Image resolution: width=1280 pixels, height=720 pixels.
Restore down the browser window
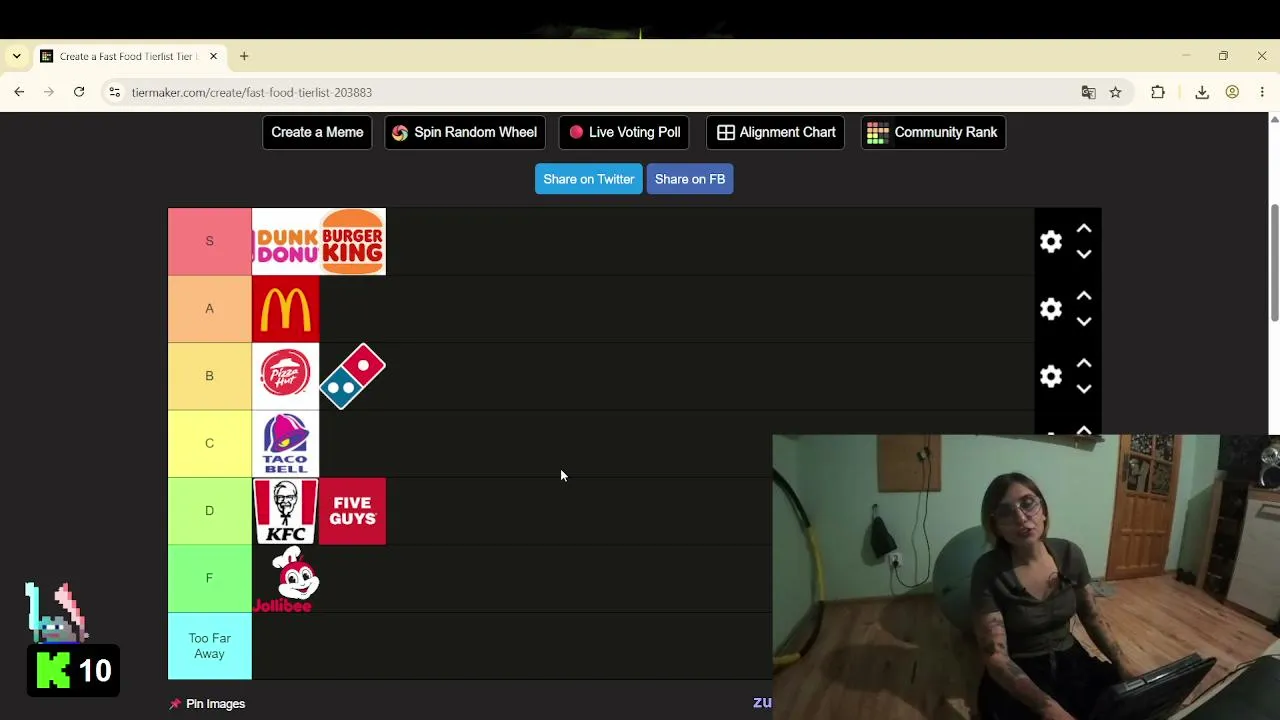[x=1223, y=56]
